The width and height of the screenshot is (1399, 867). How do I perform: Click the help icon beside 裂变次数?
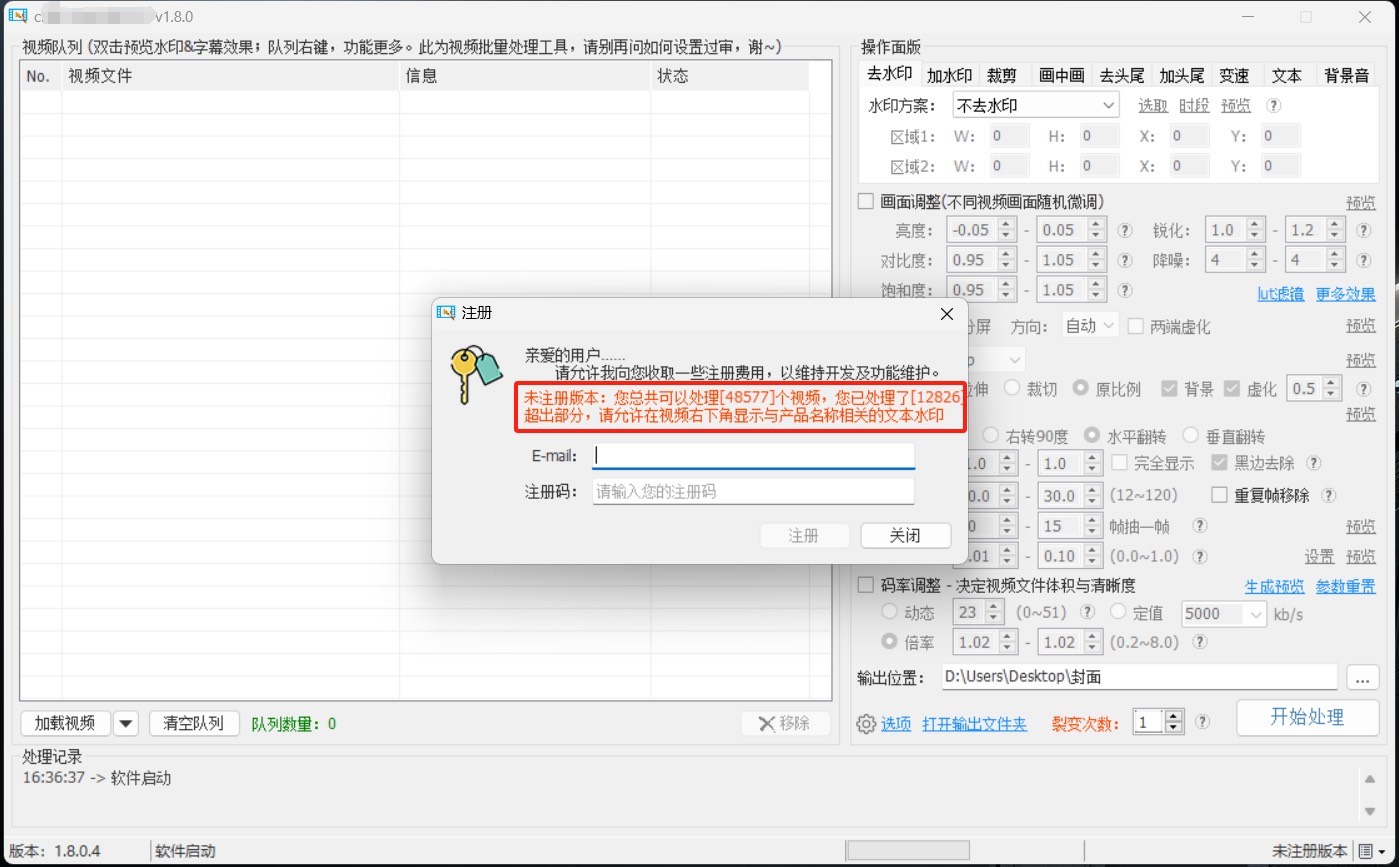1203,721
